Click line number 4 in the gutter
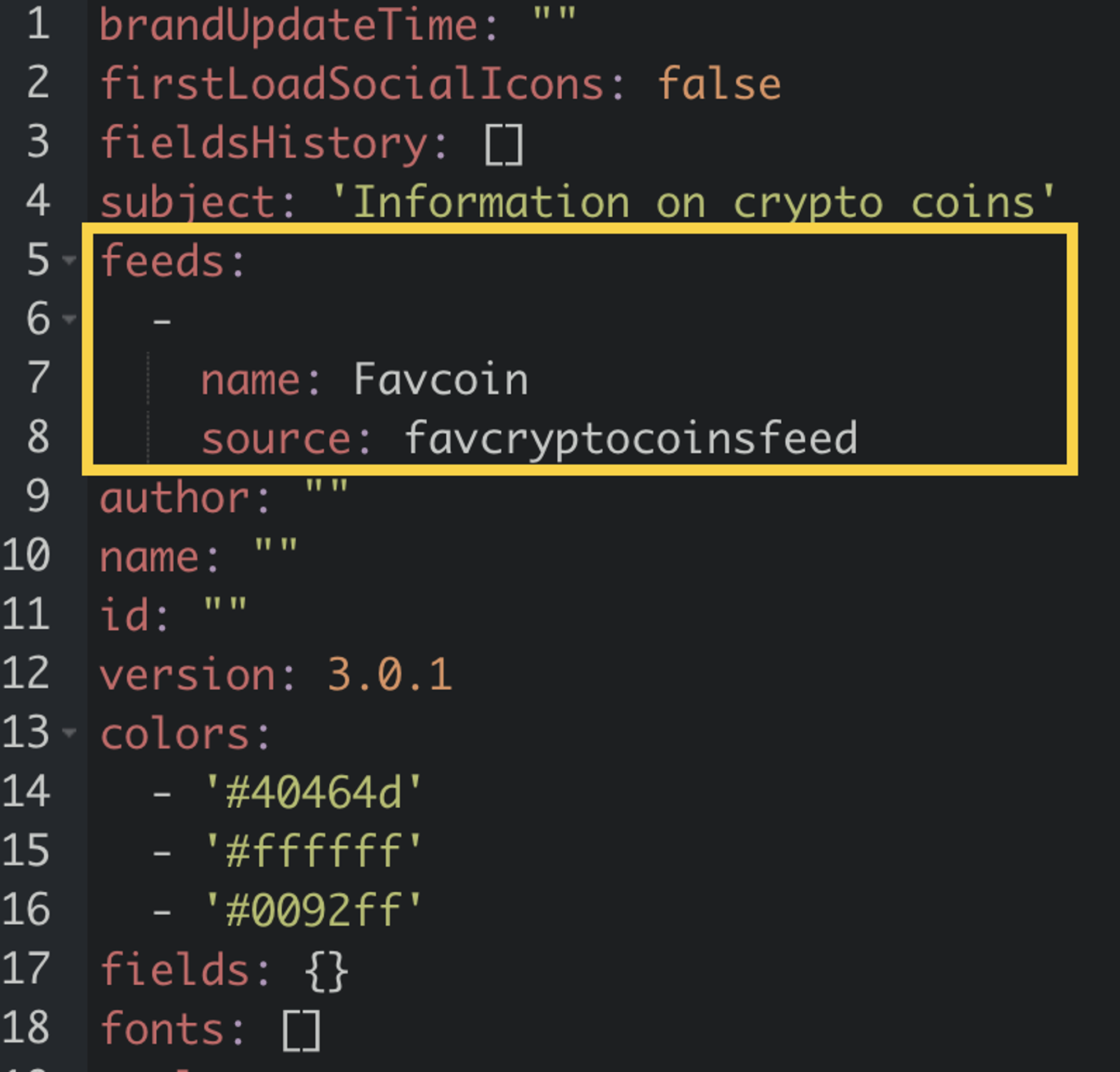Image resolution: width=1120 pixels, height=1072 pixels. (x=38, y=202)
